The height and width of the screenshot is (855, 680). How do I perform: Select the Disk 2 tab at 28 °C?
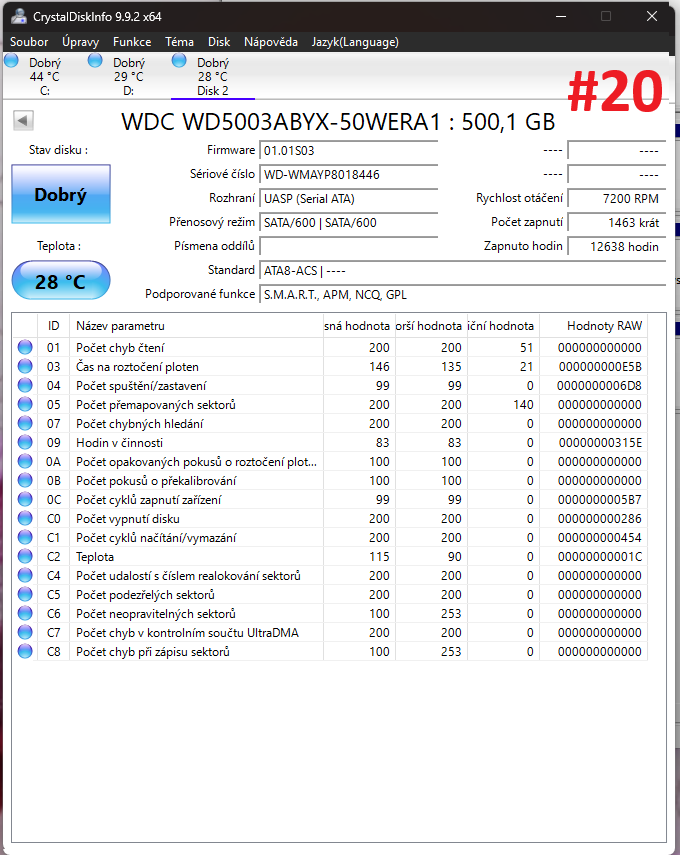pyautogui.click(x=213, y=76)
